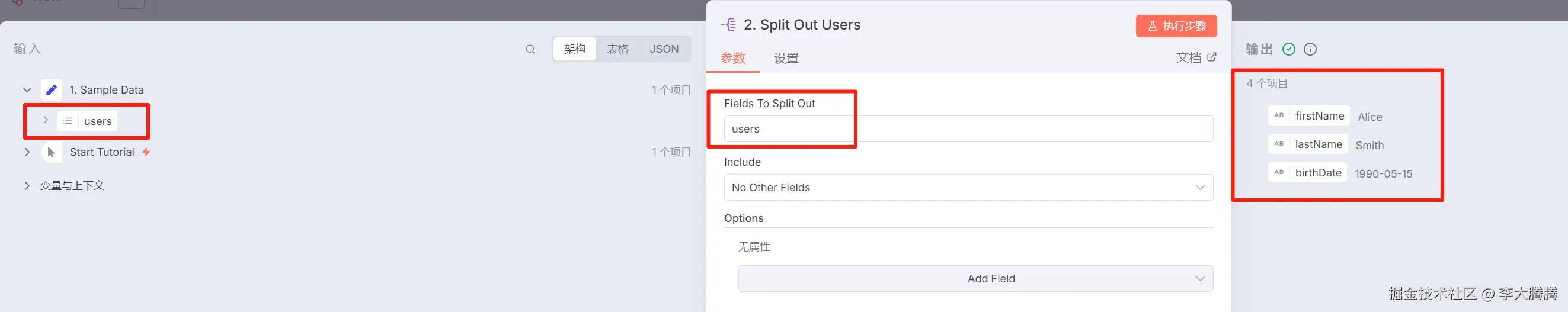Open the 文档 documentation link
Viewport: 1568px width, 312px height.
[x=1196, y=57]
